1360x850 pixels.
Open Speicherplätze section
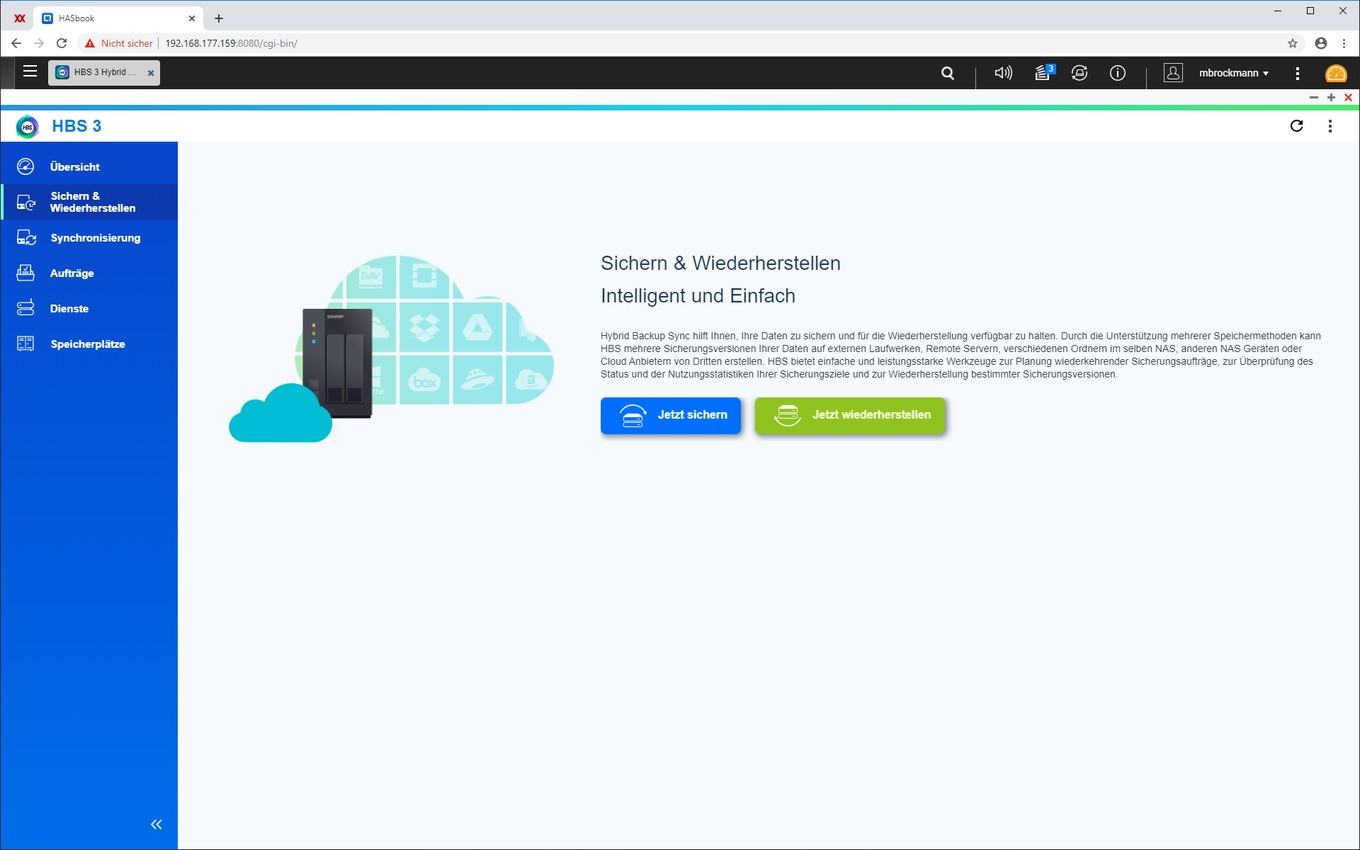click(89, 344)
